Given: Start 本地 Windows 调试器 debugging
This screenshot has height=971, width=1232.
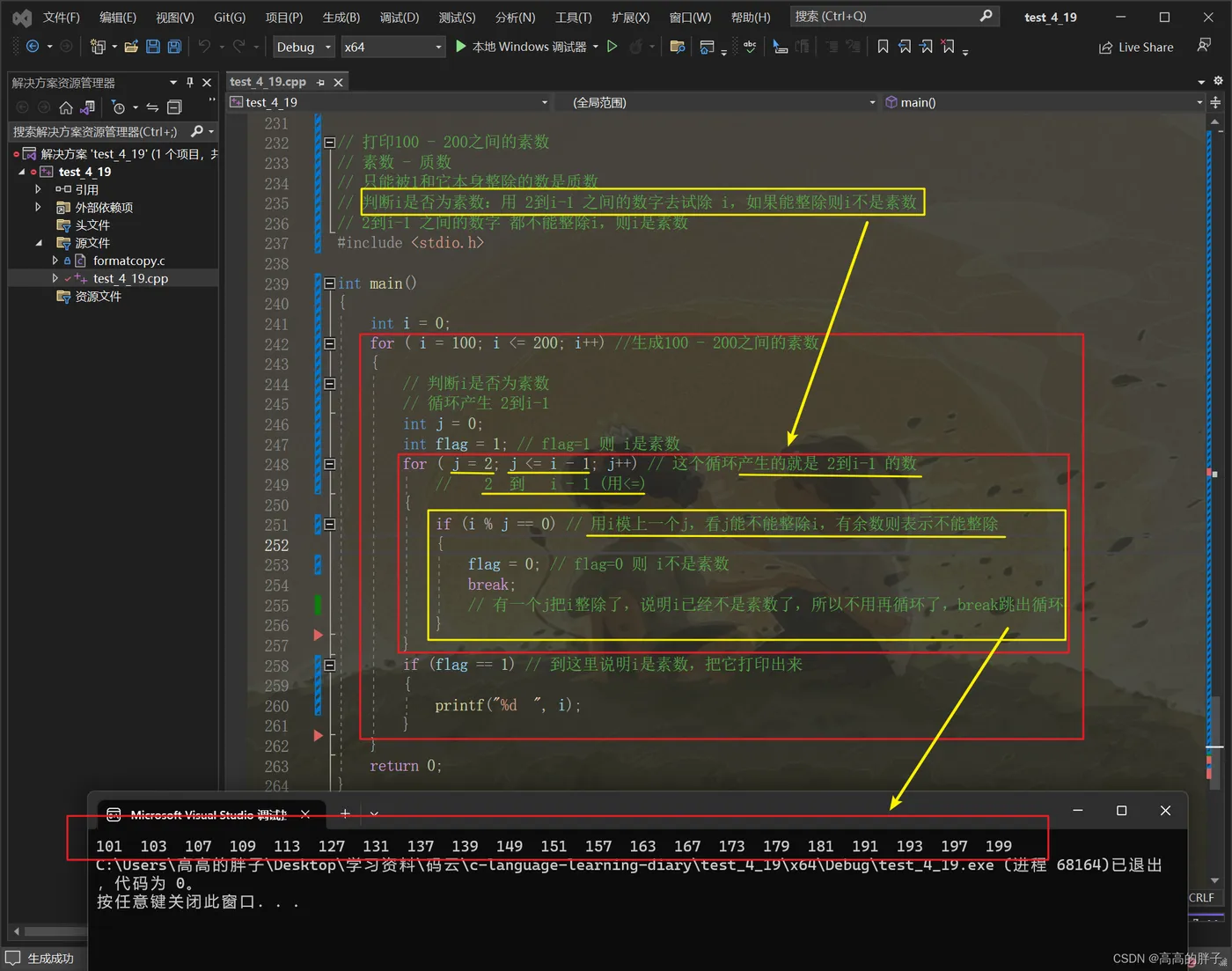Looking at the screenshot, I should tap(521, 47).
